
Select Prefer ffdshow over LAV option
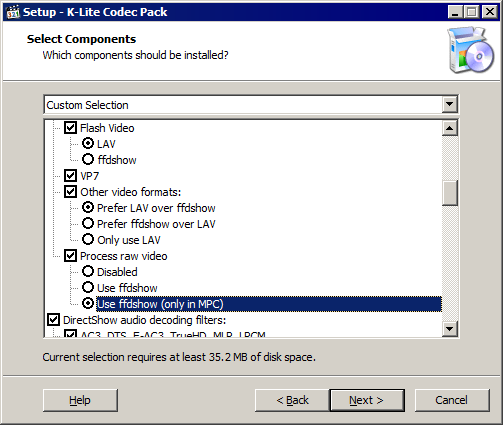click(88, 223)
